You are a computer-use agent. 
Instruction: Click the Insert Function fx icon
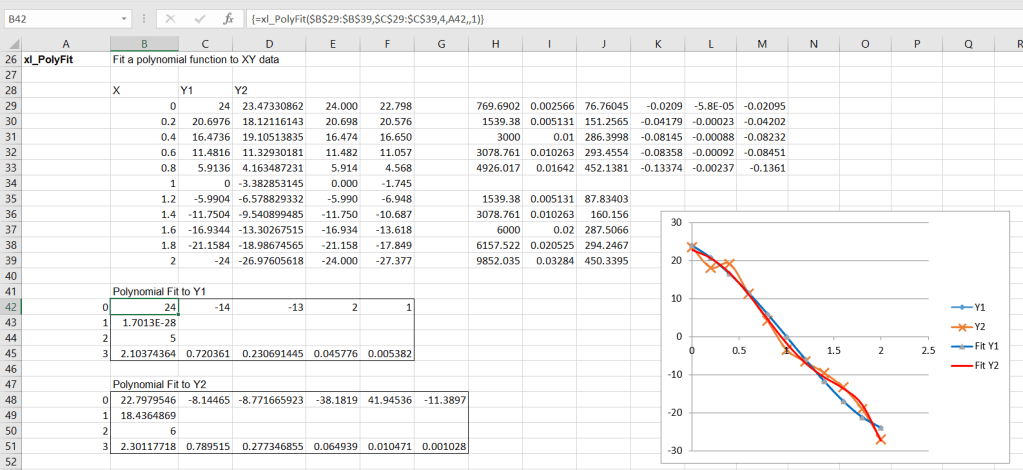coord(228,20)
